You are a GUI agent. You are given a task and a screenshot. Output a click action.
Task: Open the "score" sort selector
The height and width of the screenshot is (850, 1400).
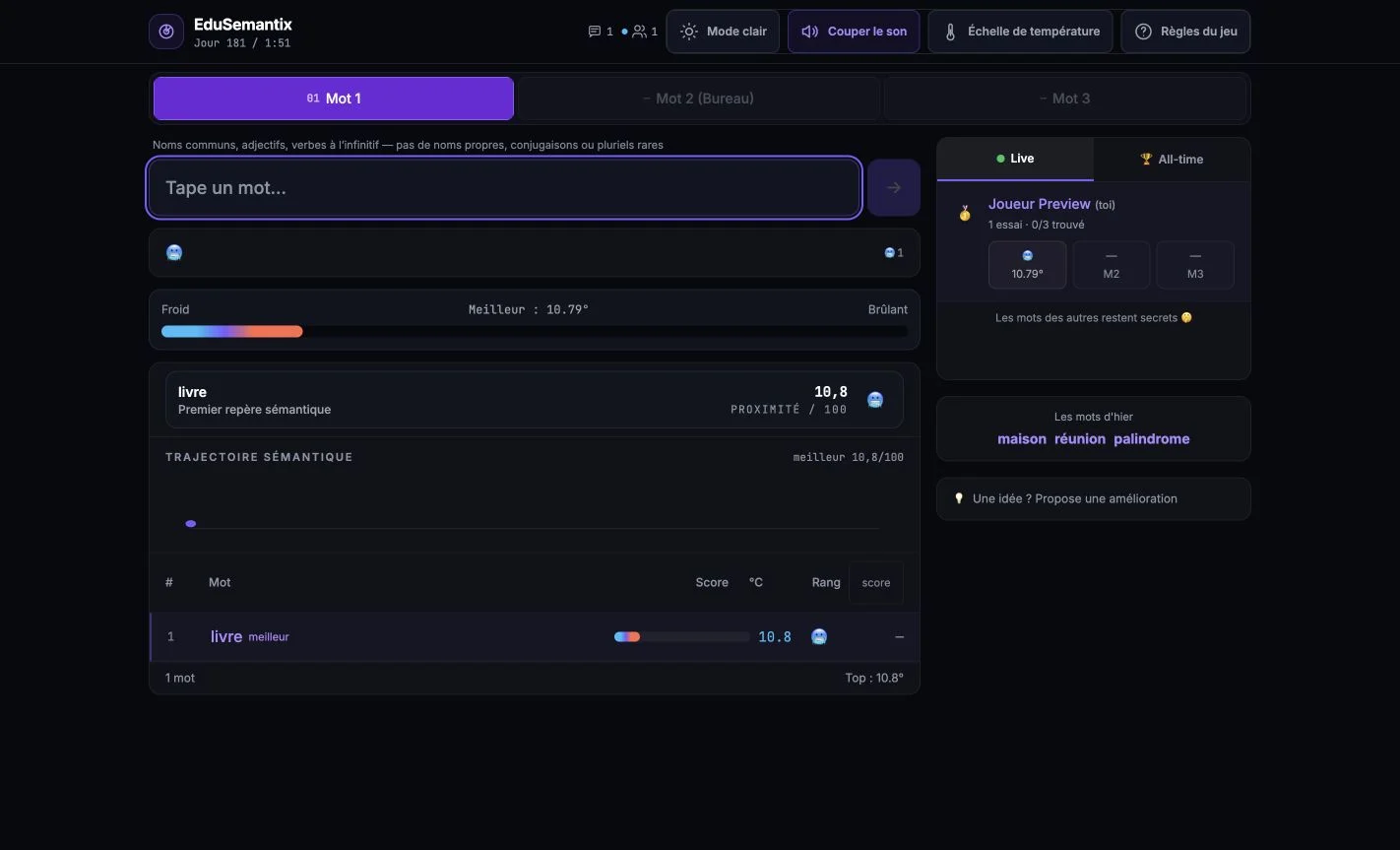coord(876,583)
